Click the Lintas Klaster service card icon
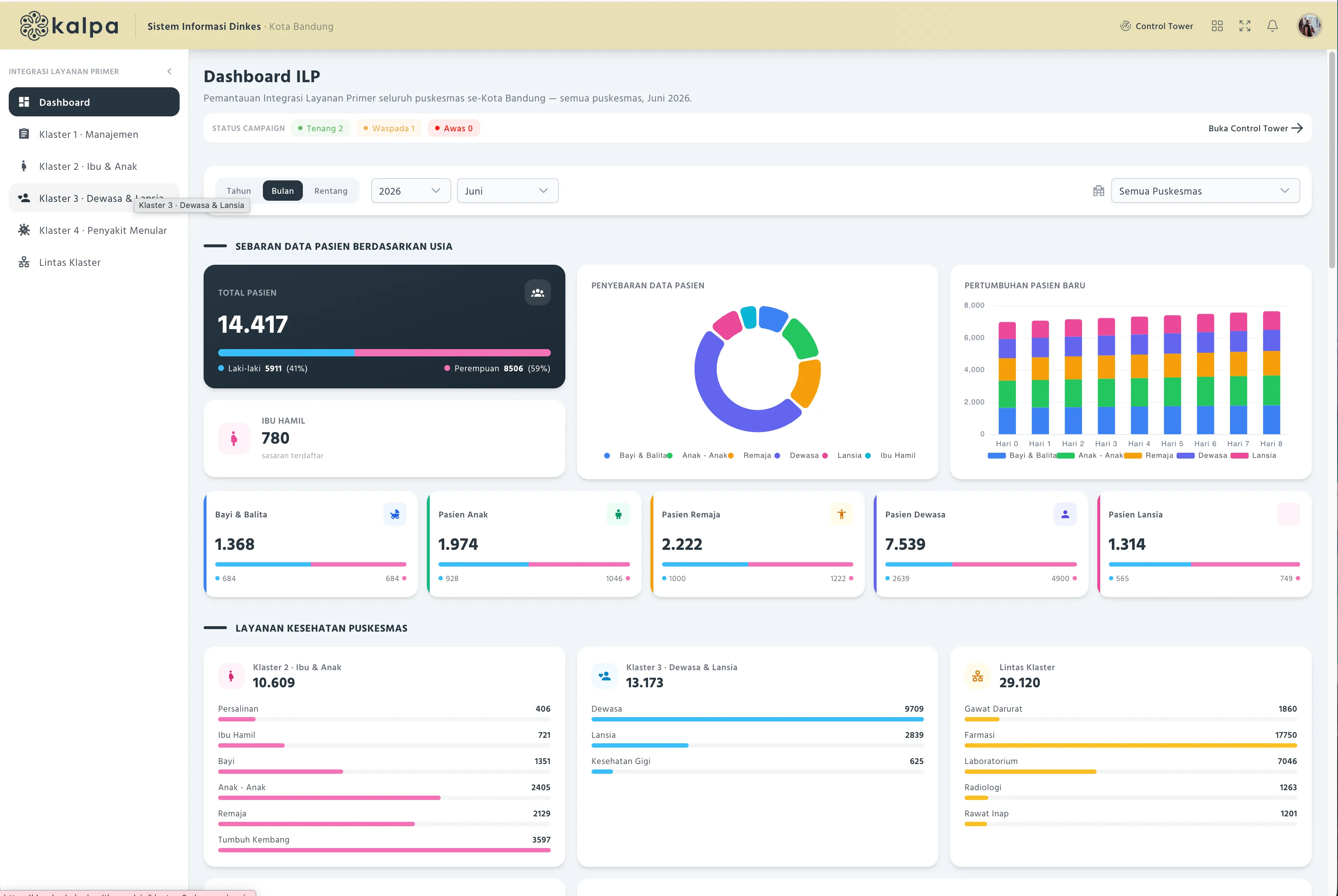1338x896 pixels. (x=978, y=676)
